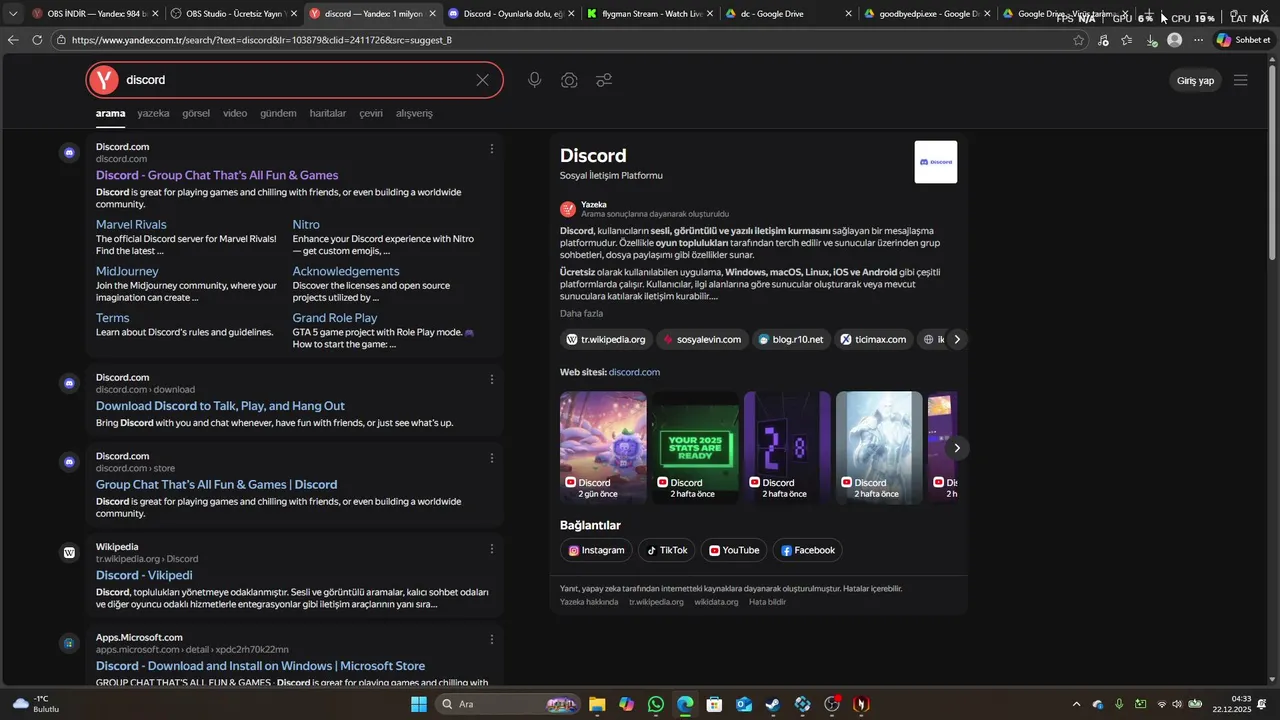Screen dimensions: 1280x720
Task: Open weather widget showing -1°C Bulutlu
Action: [38, 704]
